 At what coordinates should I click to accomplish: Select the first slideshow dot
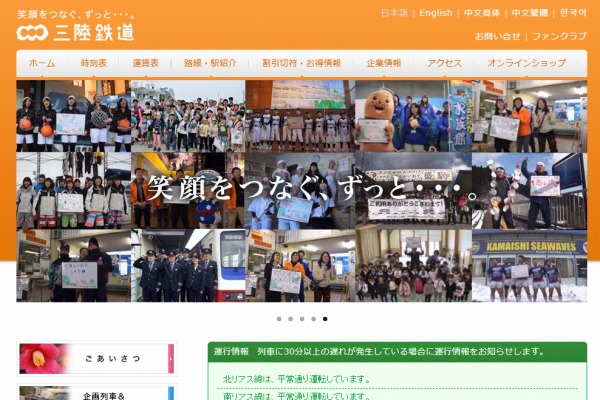pos(279,319)
